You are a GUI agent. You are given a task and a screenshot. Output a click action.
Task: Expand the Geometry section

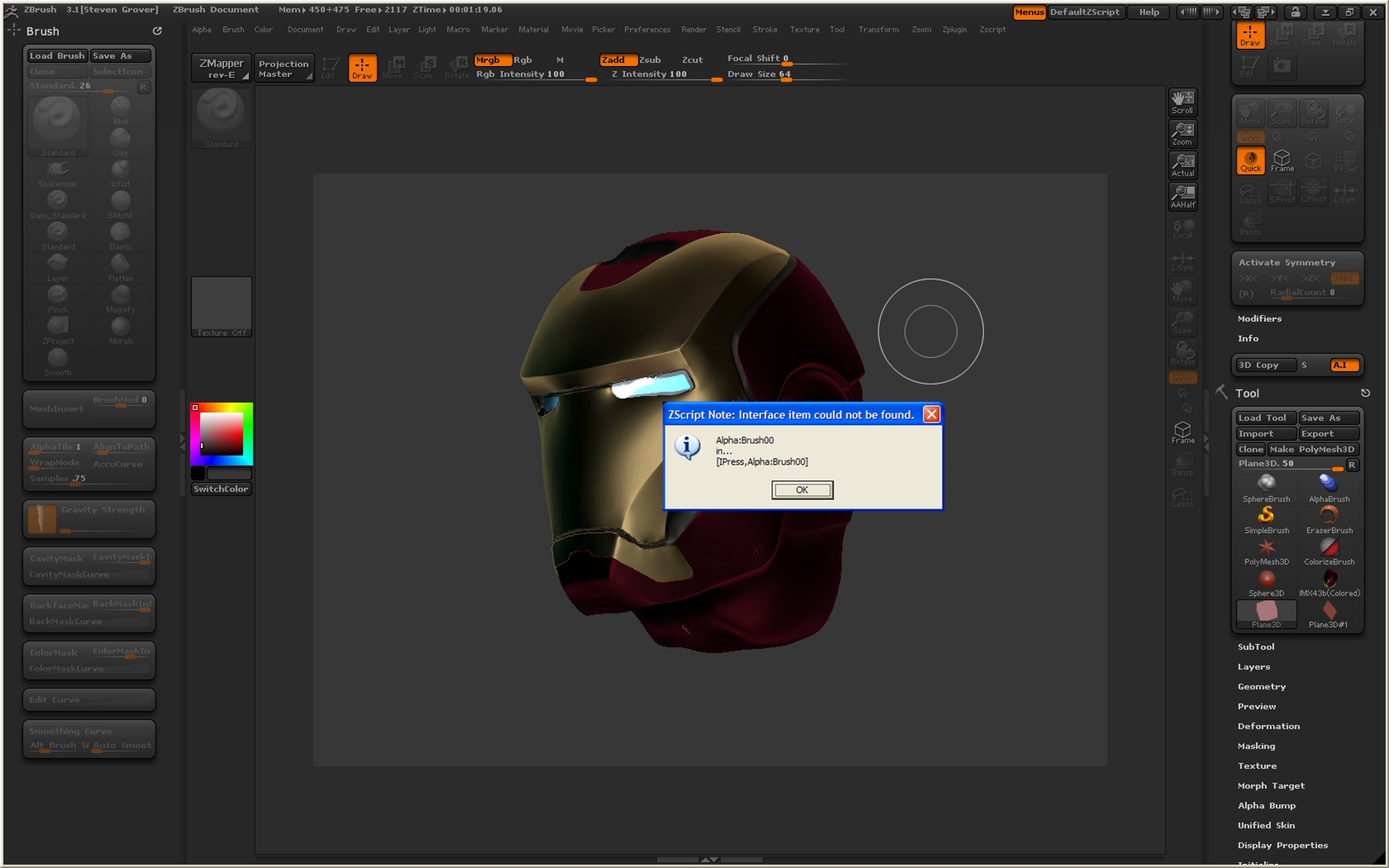tap(1261, 686)
